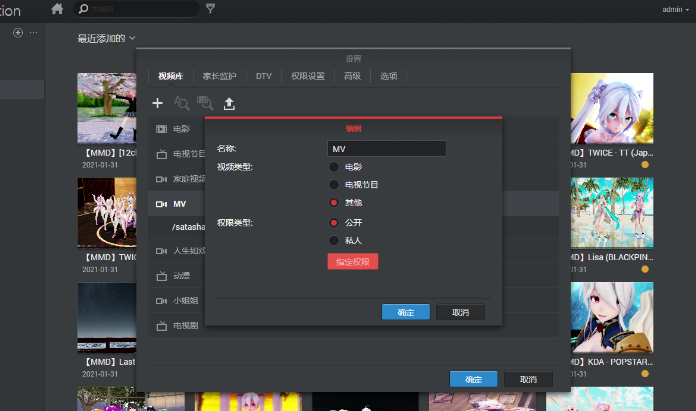Choose 公开 permission type radio button
696x411 pixels.
coord(334,223)
